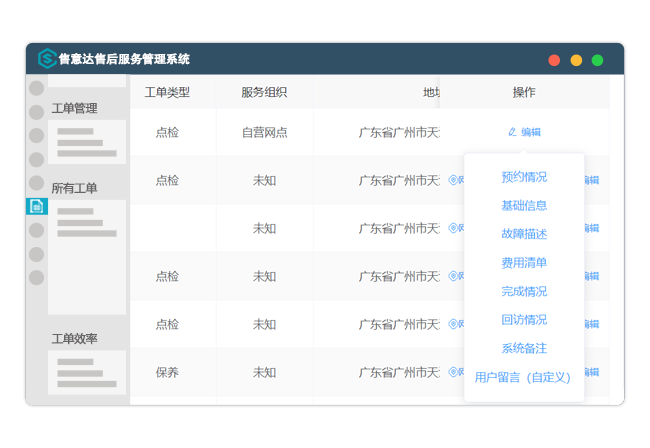Click the green window control dot
The image size is (650, 448).
click(597, 60)
